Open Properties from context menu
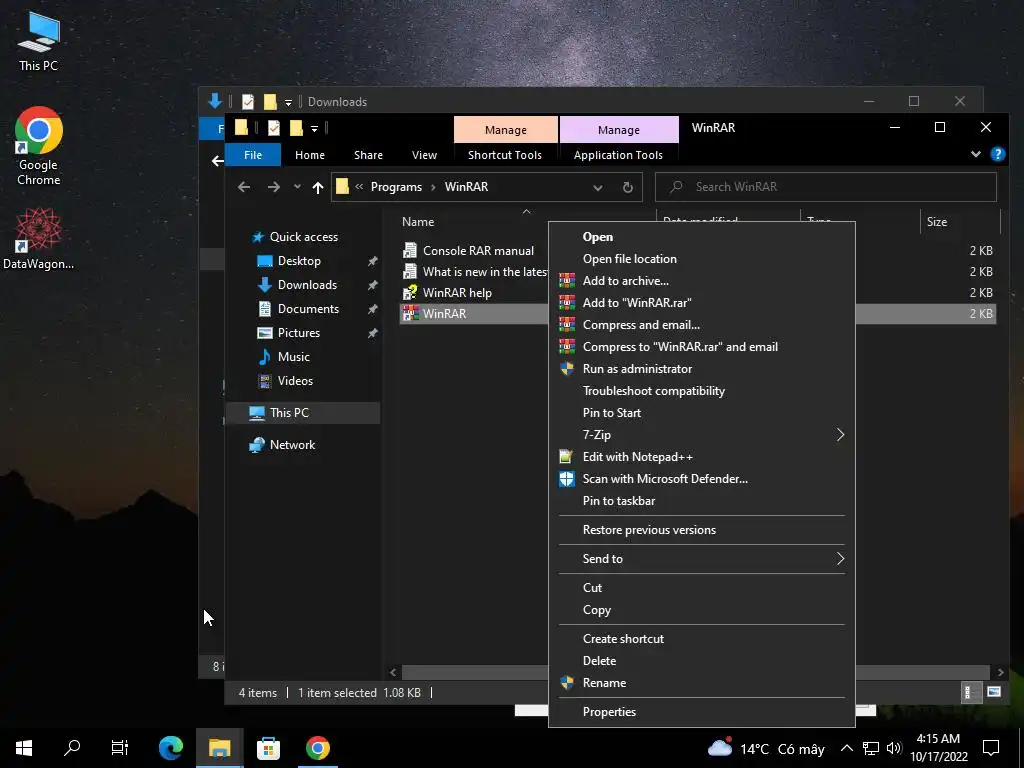Viewport: 1024px width, 768px height. point(702,712)
